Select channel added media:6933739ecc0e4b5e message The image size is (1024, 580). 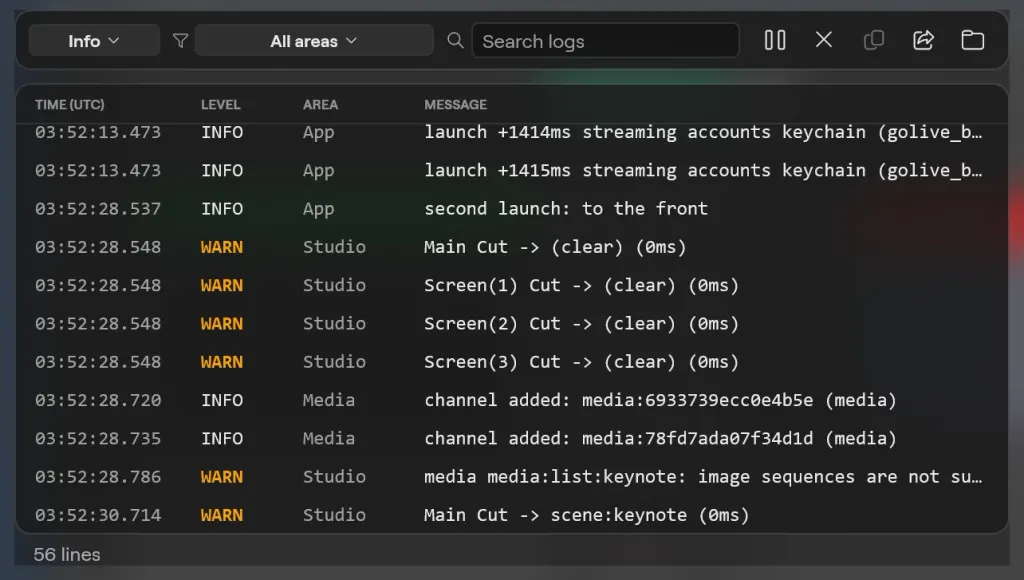point(660,400)
